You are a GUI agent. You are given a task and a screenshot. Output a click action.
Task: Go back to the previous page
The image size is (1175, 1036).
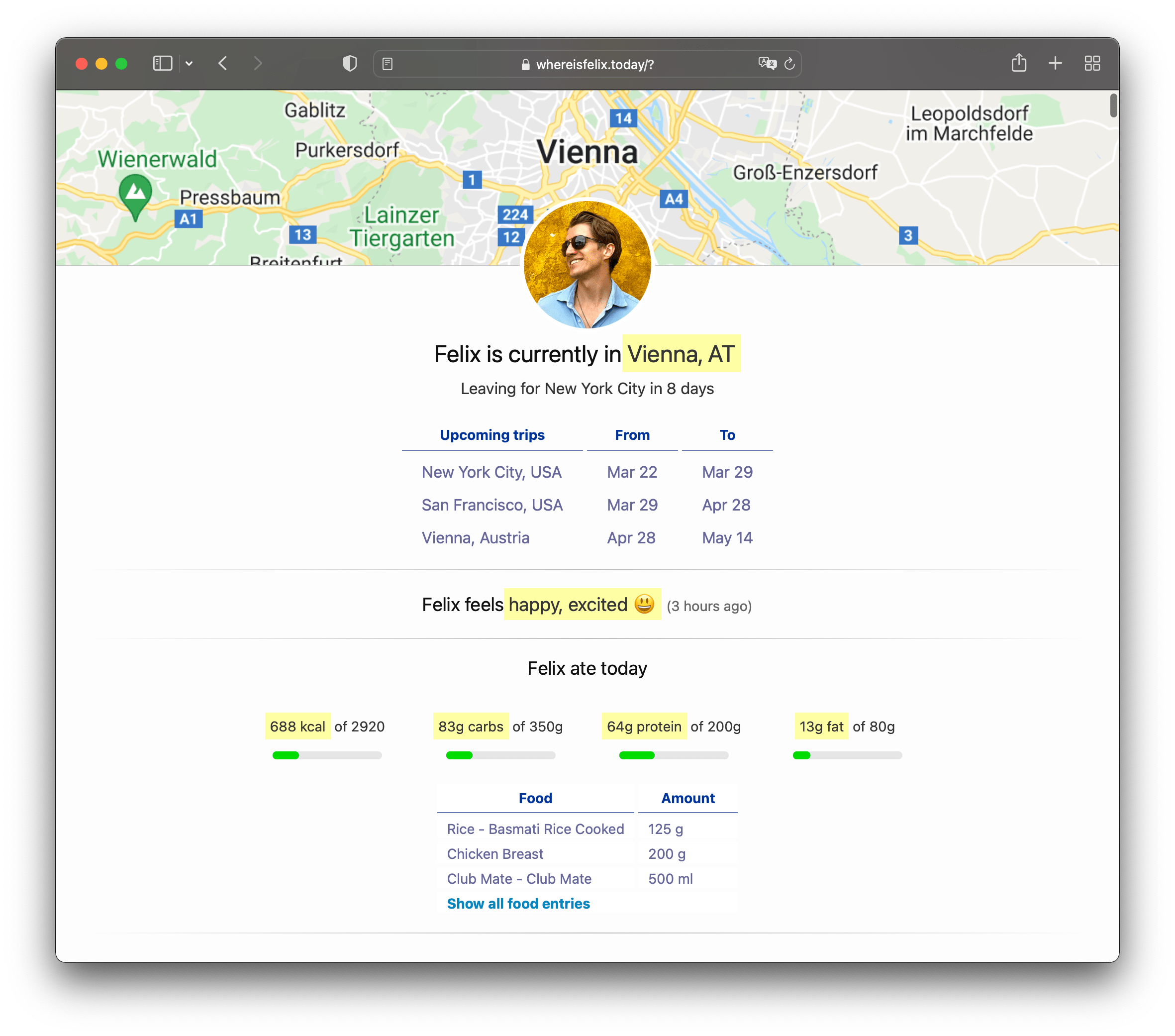pos(223,63)
